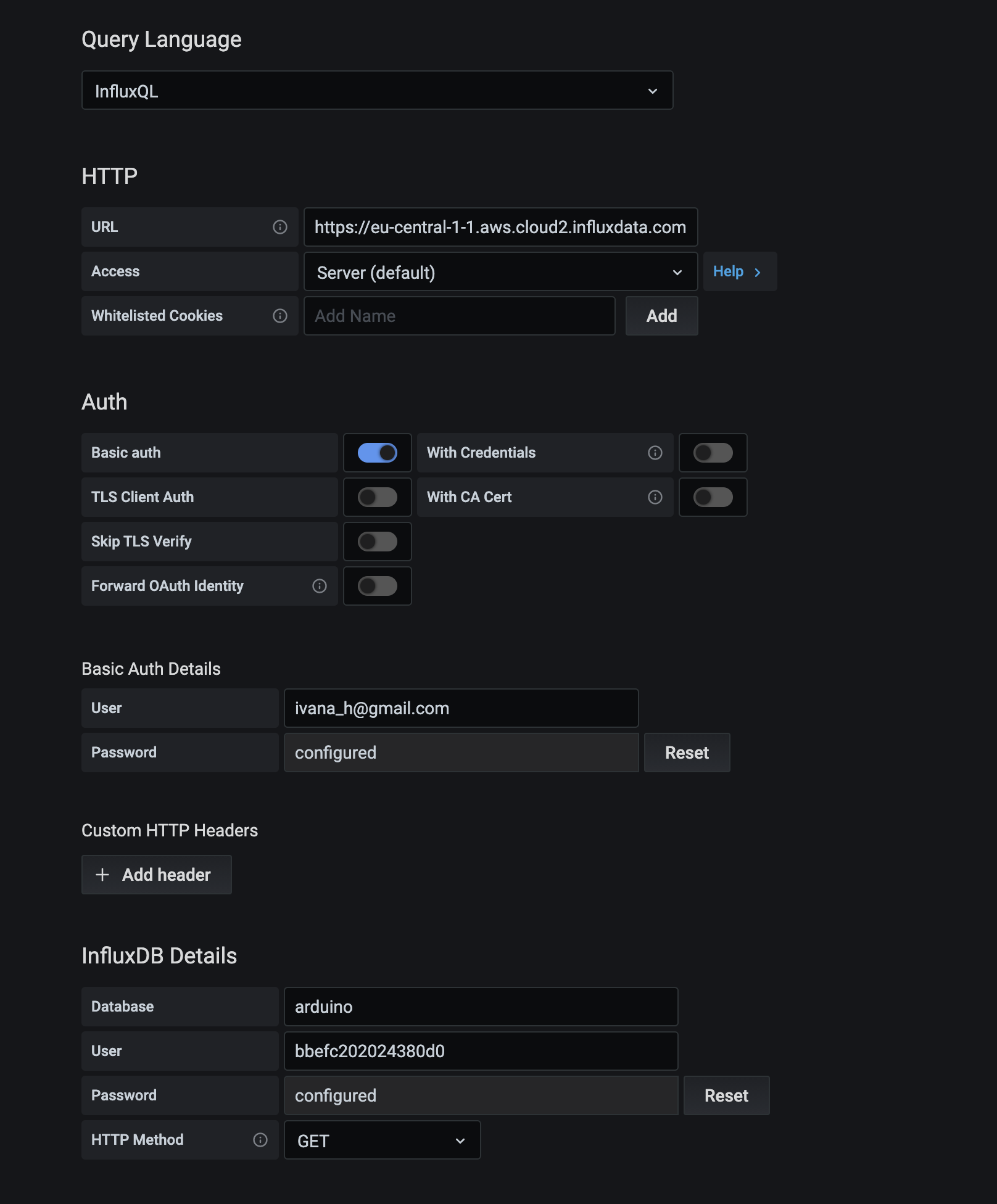Click the URL field info icon

[x=280, y=228]
